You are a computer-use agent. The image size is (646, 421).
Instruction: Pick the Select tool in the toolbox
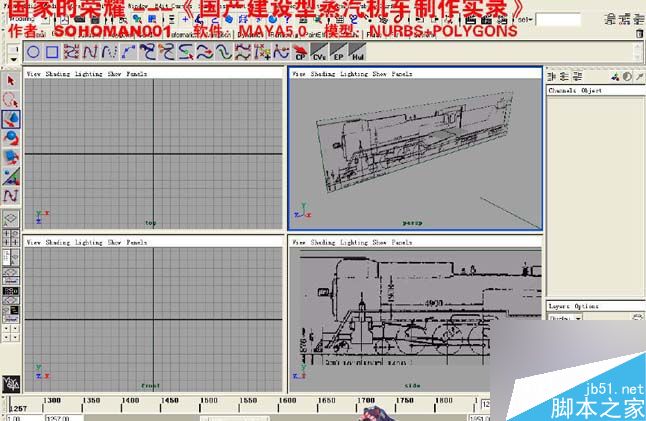11,80
